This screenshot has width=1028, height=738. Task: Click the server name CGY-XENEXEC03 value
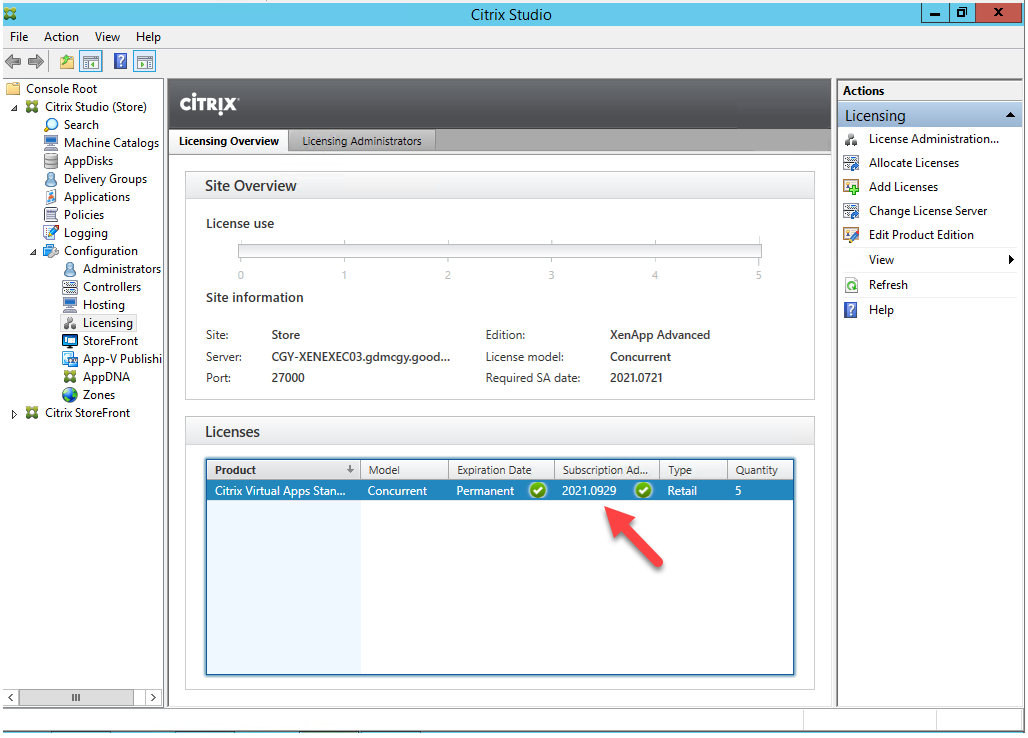(x=361, y=357)
